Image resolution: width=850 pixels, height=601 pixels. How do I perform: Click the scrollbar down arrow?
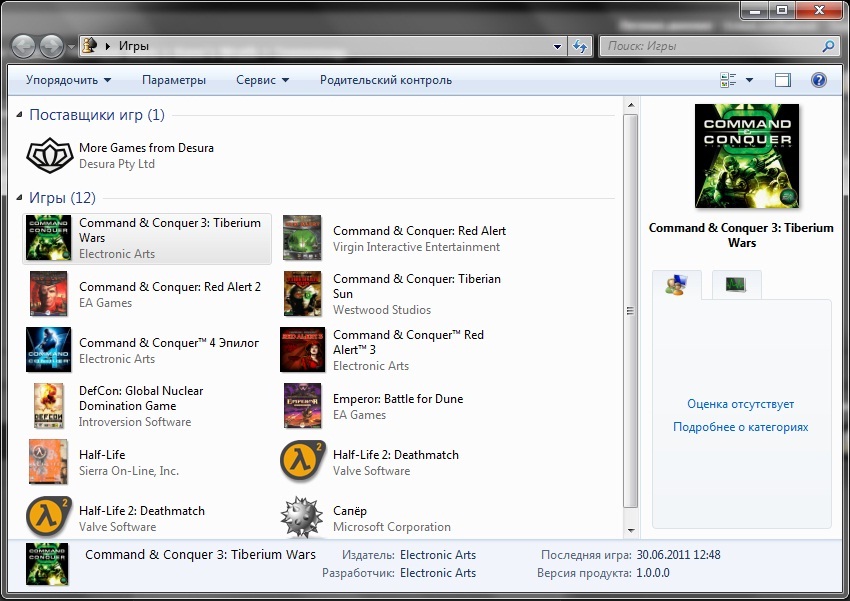point(630,531)
